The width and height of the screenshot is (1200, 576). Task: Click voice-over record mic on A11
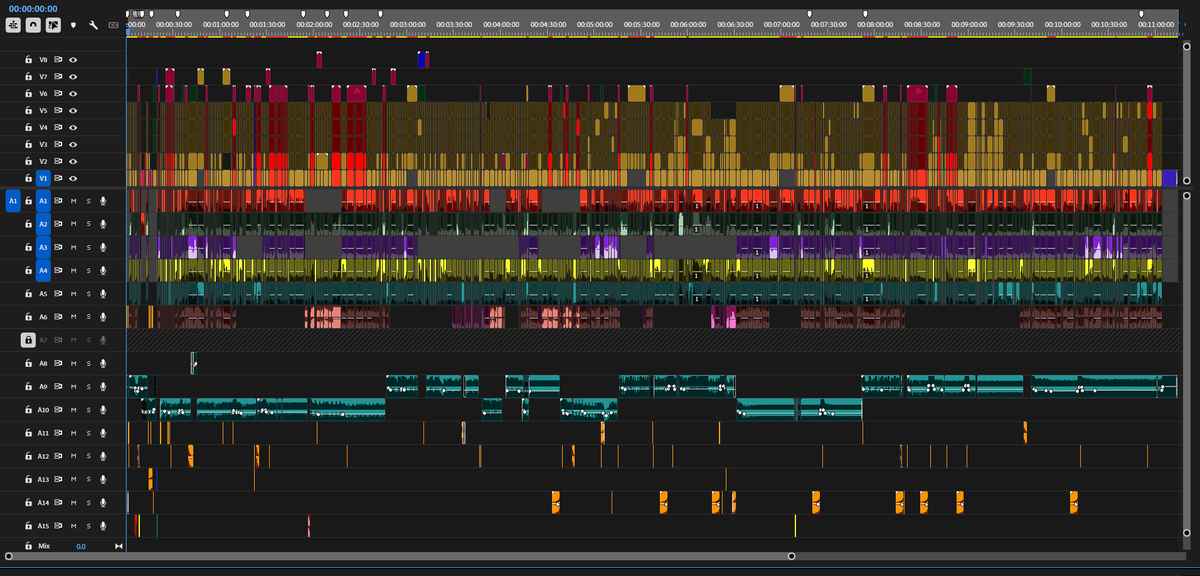(x=103, y=433)
